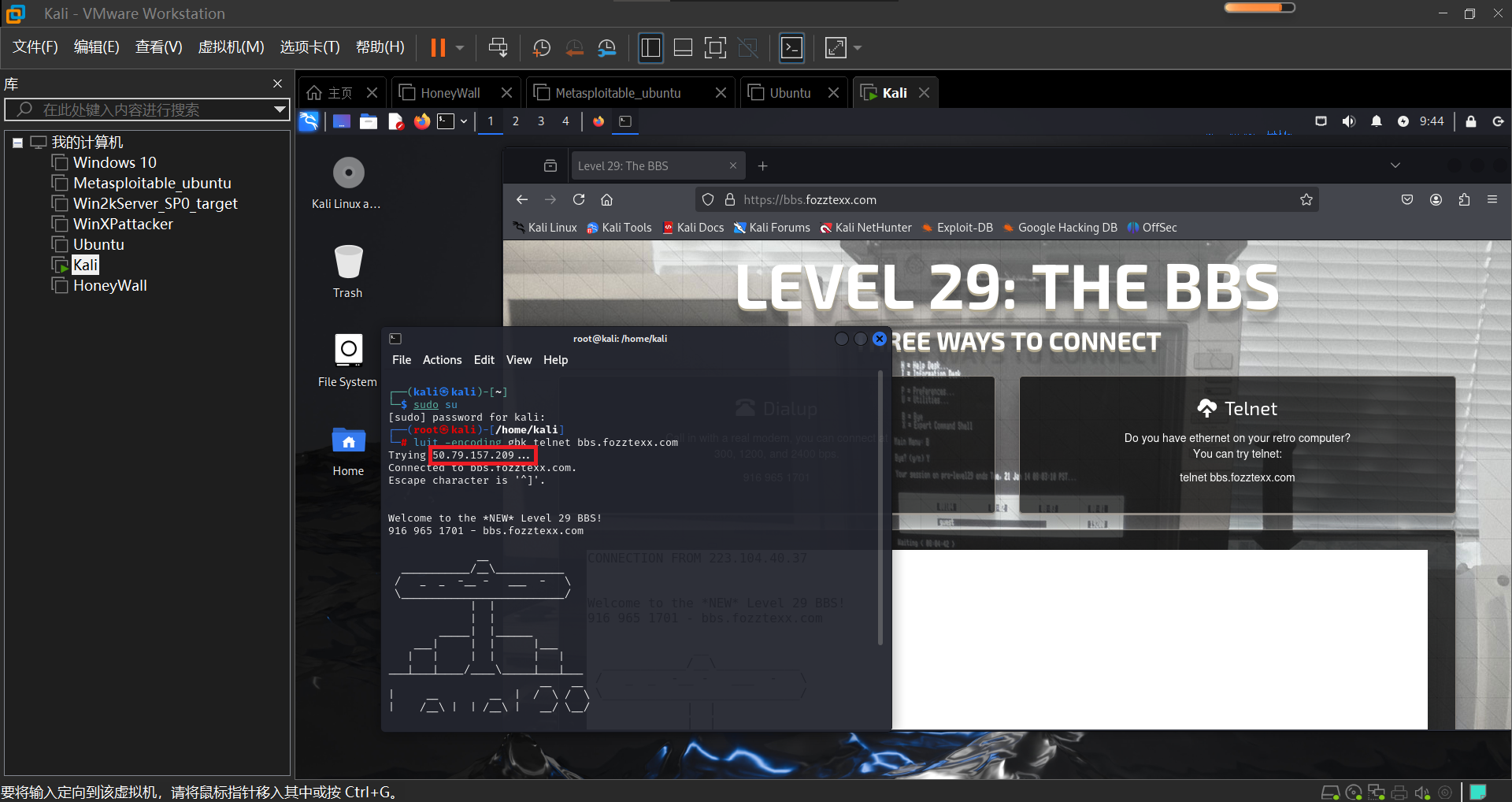This screenshot has width=1512, height=802.
Task: Show the desktop from the Kali panel
Action: coord(342,121)
